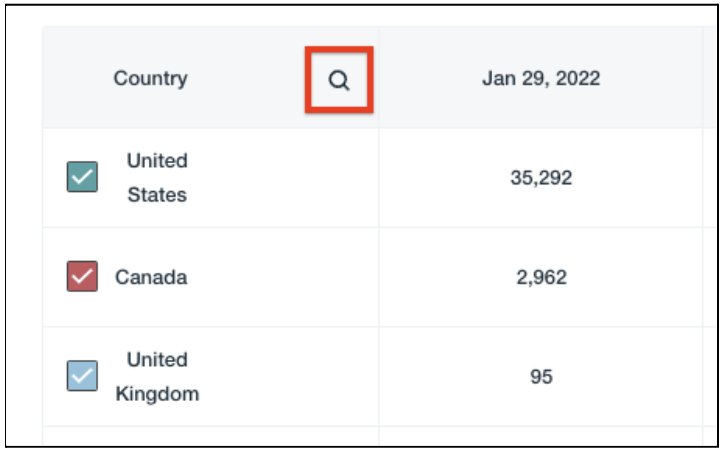Image resolution: width=726 pixels, height=454 pixels.
Task: Click the red Canada color swatch
Action: point(82,276)
